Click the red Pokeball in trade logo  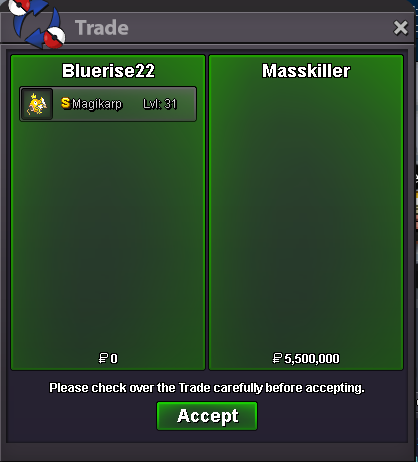[55, 37]
